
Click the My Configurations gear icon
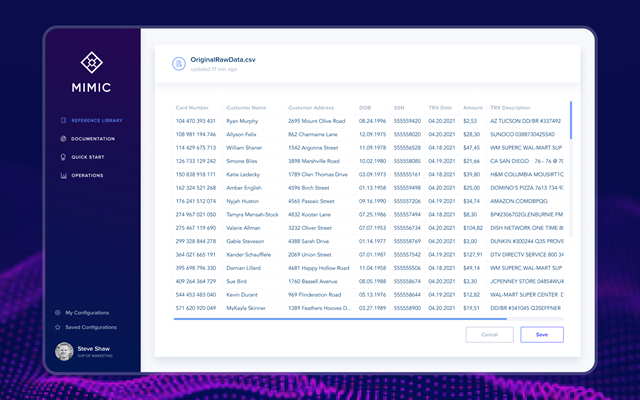pos(58,313)
